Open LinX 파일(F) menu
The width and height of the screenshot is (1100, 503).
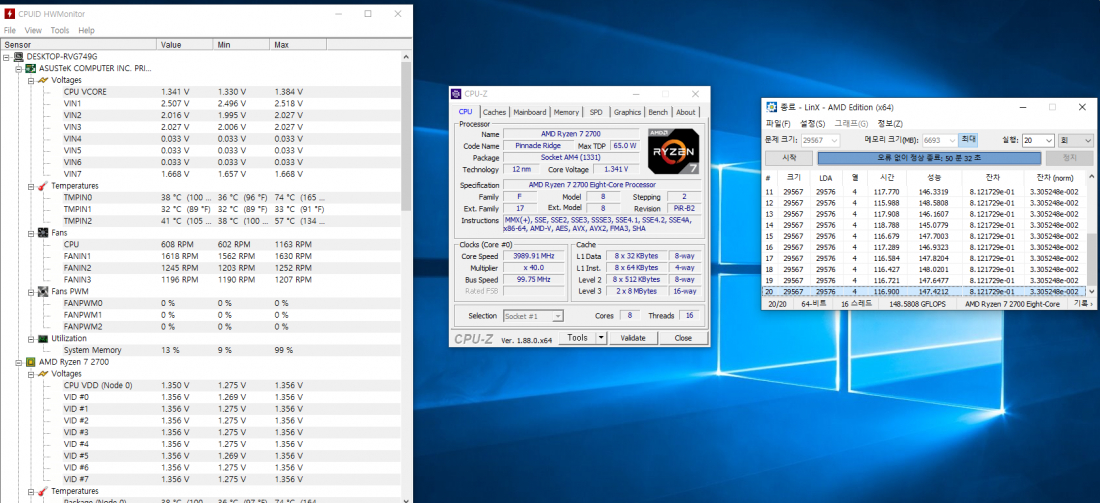pos(779,123)
